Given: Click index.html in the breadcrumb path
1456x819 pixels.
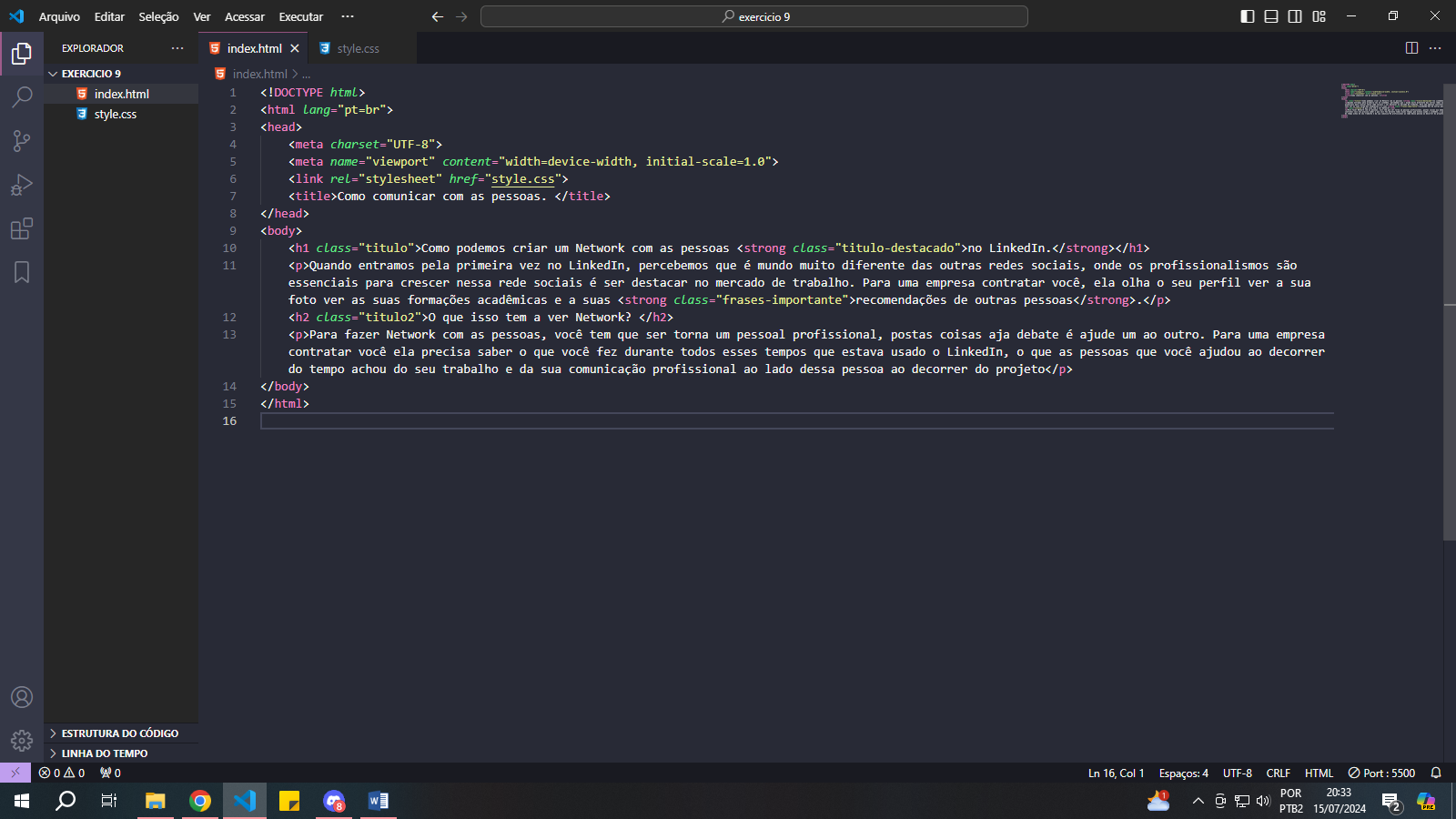Looking at the screenshot, I should [x=259, y=74].
